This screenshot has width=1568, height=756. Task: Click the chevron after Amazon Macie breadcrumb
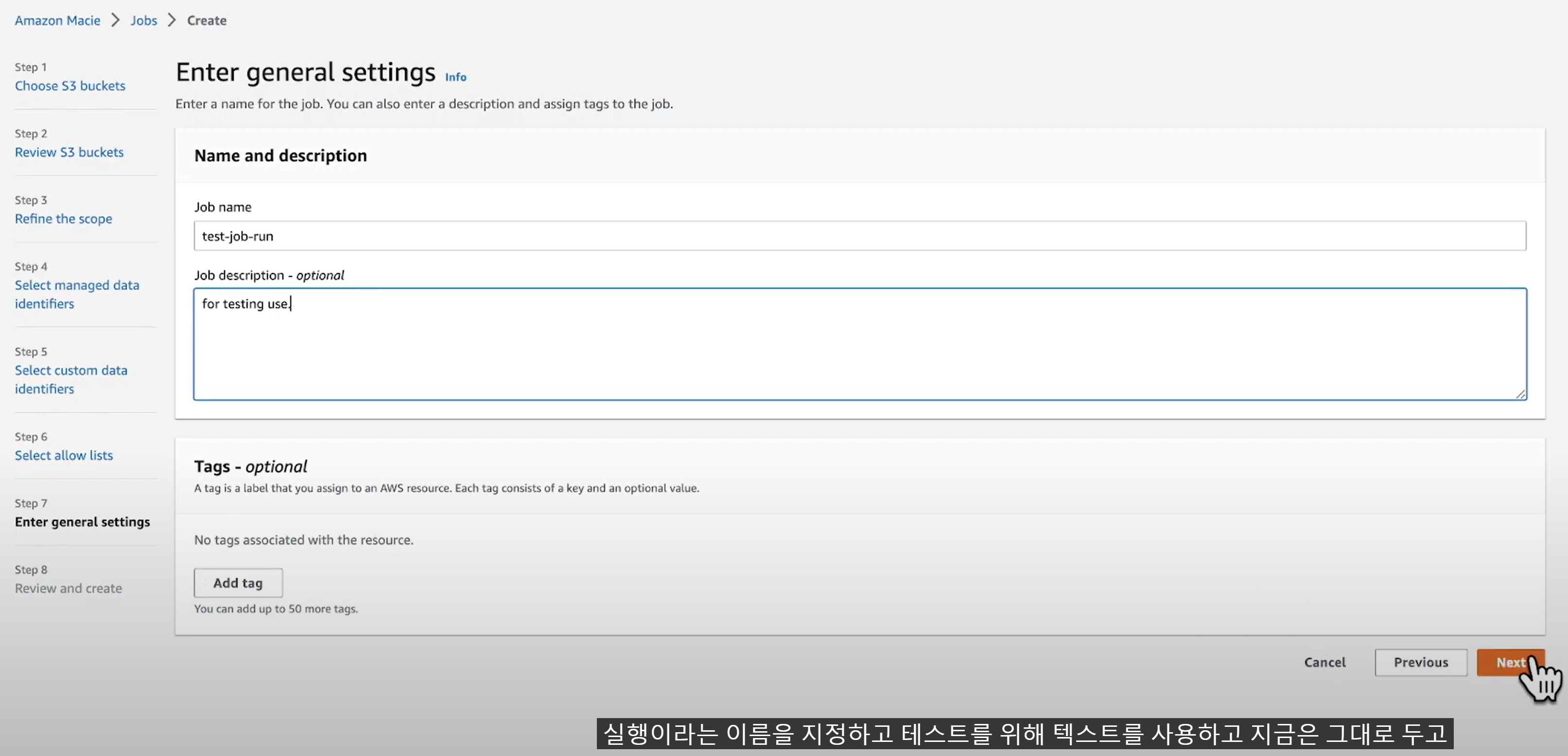click(x=116, y=21)
